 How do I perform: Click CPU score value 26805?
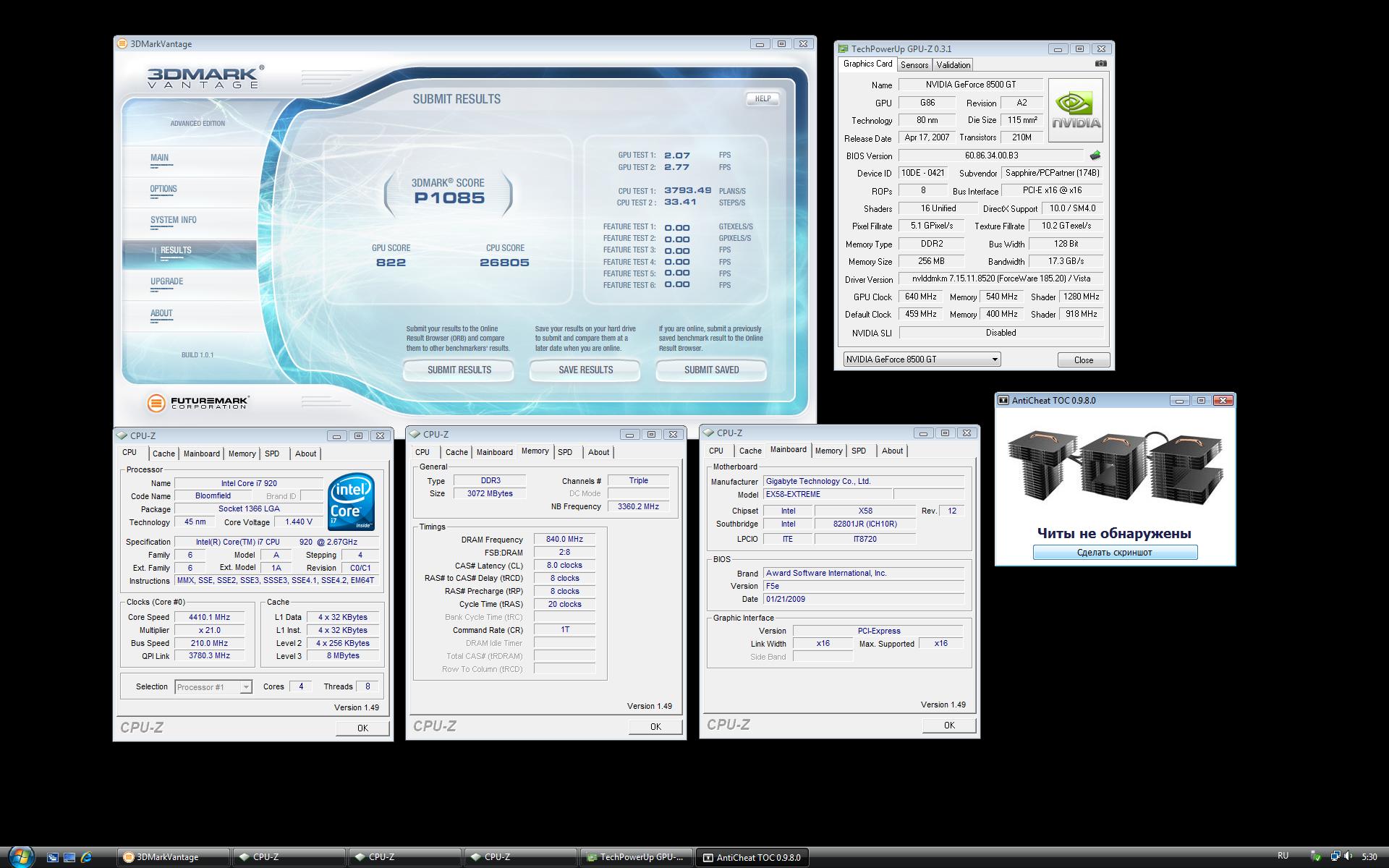(x=504, y=263)
